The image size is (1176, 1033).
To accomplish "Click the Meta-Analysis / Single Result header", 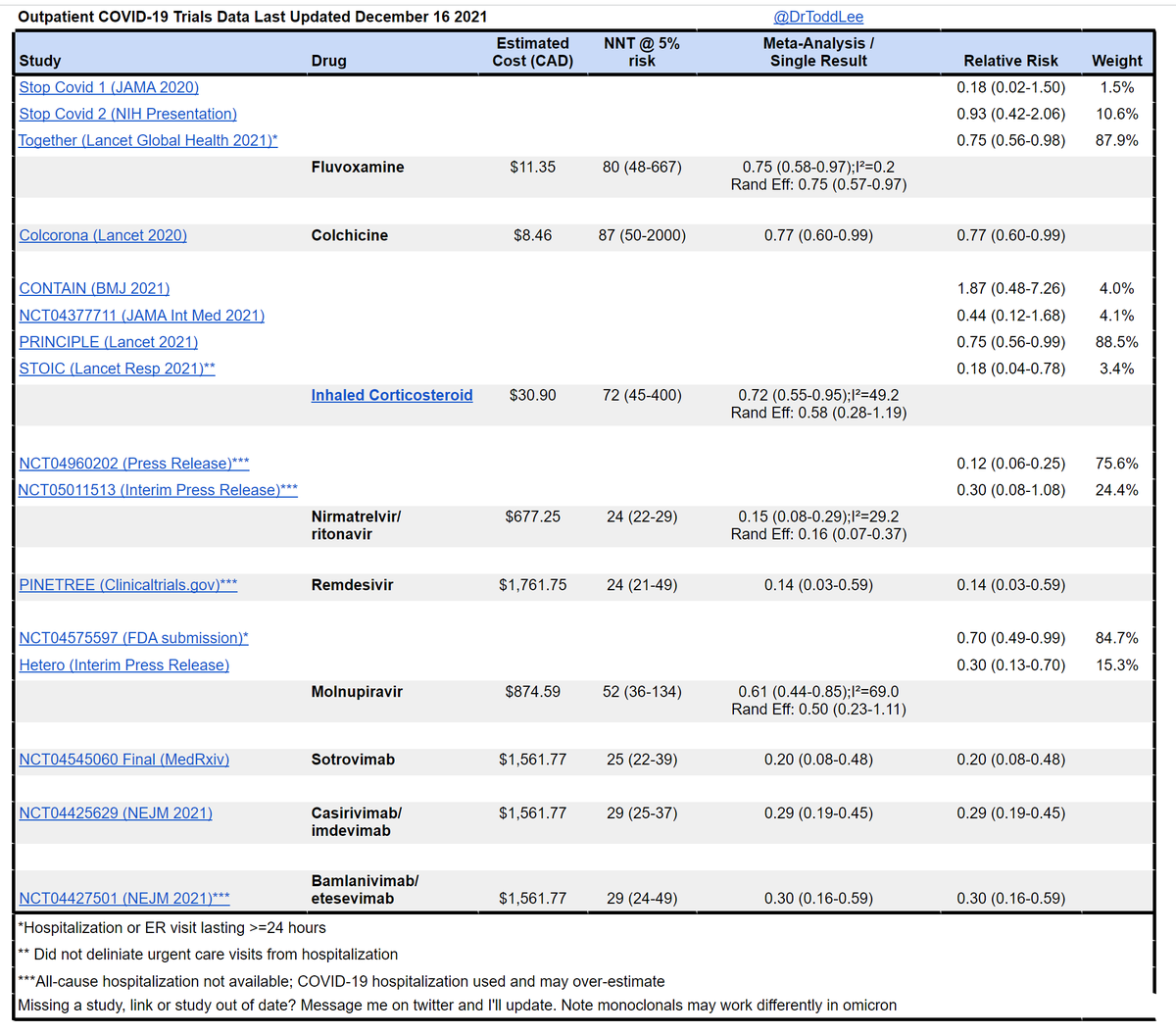I will tap(818, 52).
